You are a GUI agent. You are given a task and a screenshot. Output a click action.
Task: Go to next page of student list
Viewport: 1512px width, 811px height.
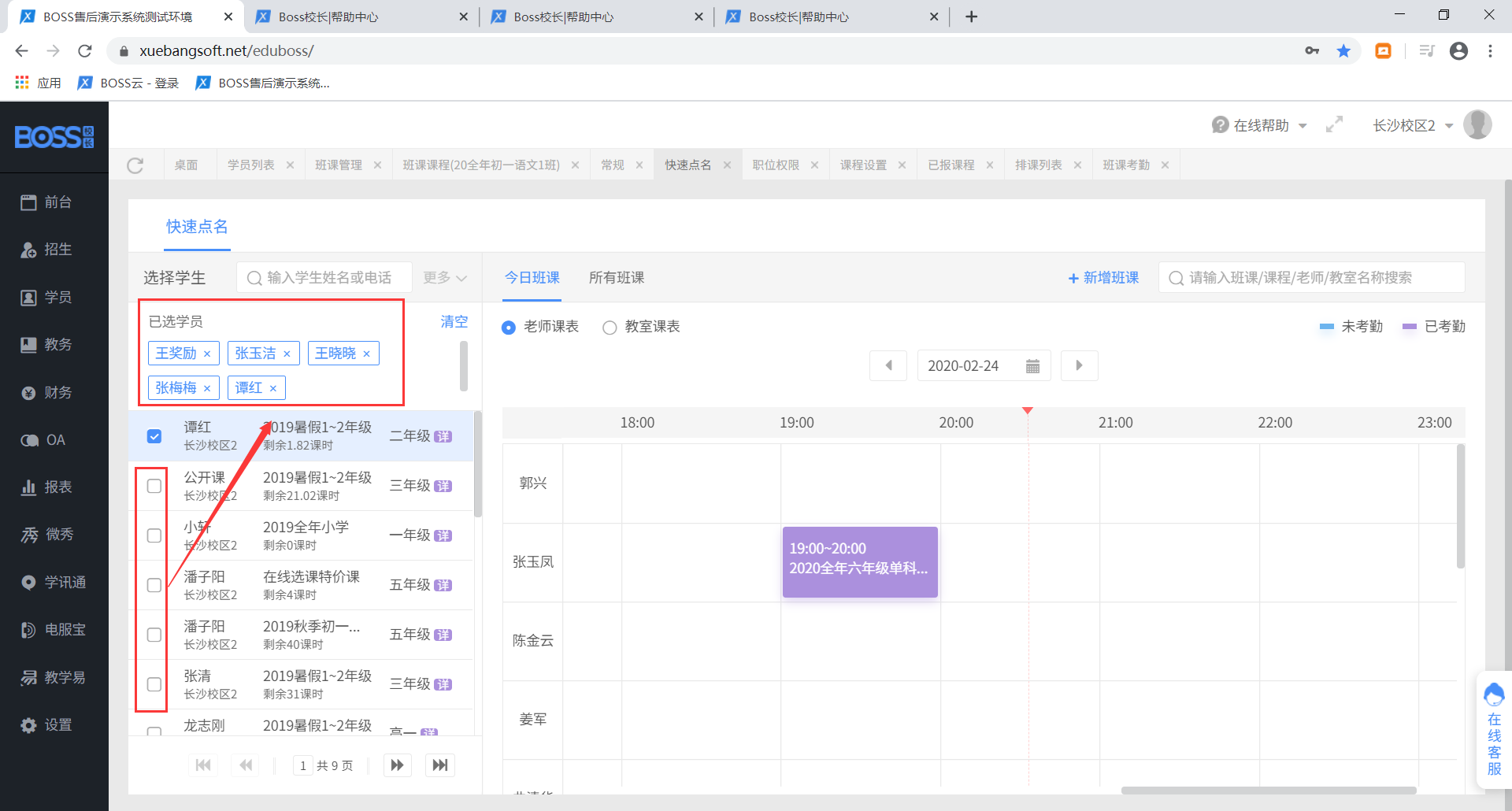point(397,765)
